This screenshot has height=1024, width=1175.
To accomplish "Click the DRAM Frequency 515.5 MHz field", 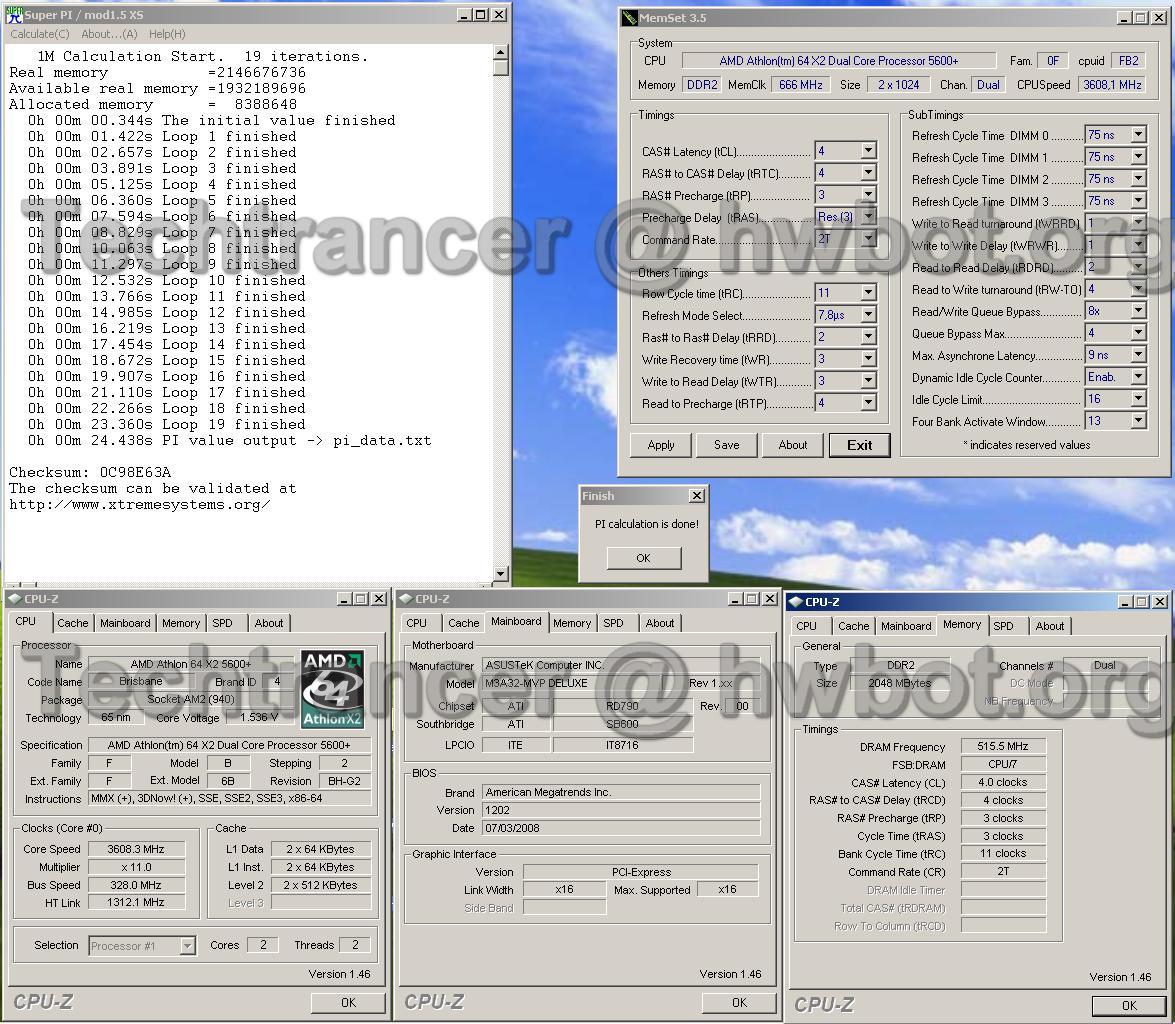I will pyautogui.click(x=1003, y=746).
